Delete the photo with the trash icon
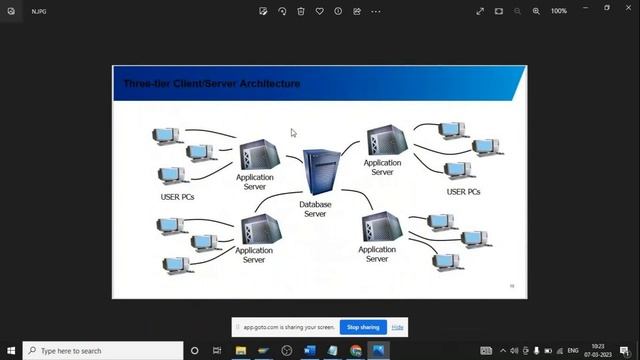Image resolution: width=640 pixels, height=360 pixels. (301, 11)
